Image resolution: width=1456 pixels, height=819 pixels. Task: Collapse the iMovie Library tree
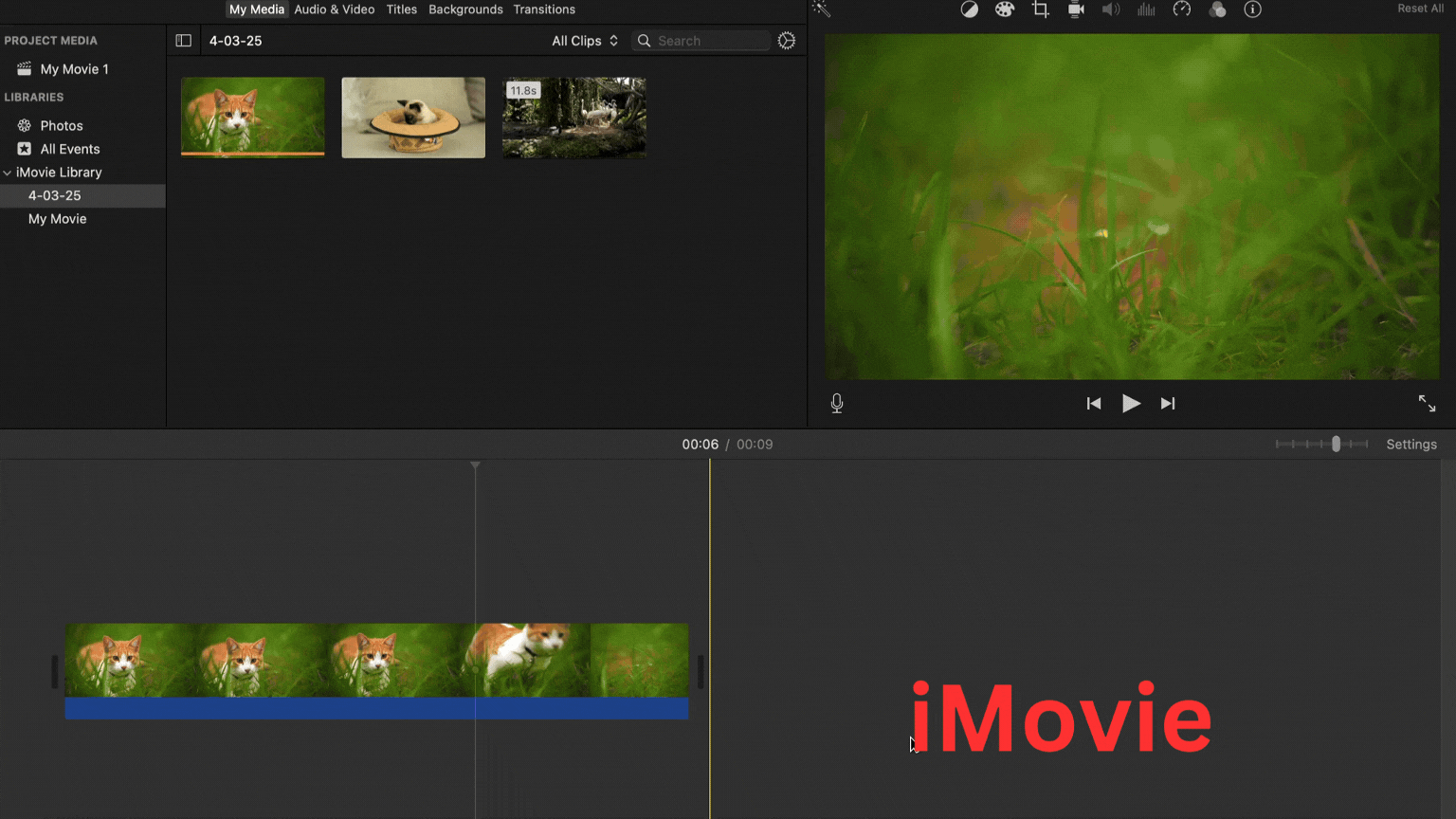click(x=8, y=173)
